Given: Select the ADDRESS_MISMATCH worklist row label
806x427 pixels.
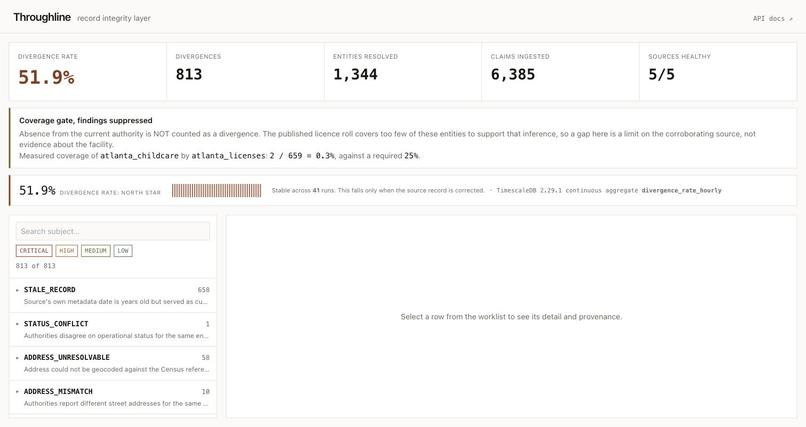Looking at the screenshot, I should point(58,391).
